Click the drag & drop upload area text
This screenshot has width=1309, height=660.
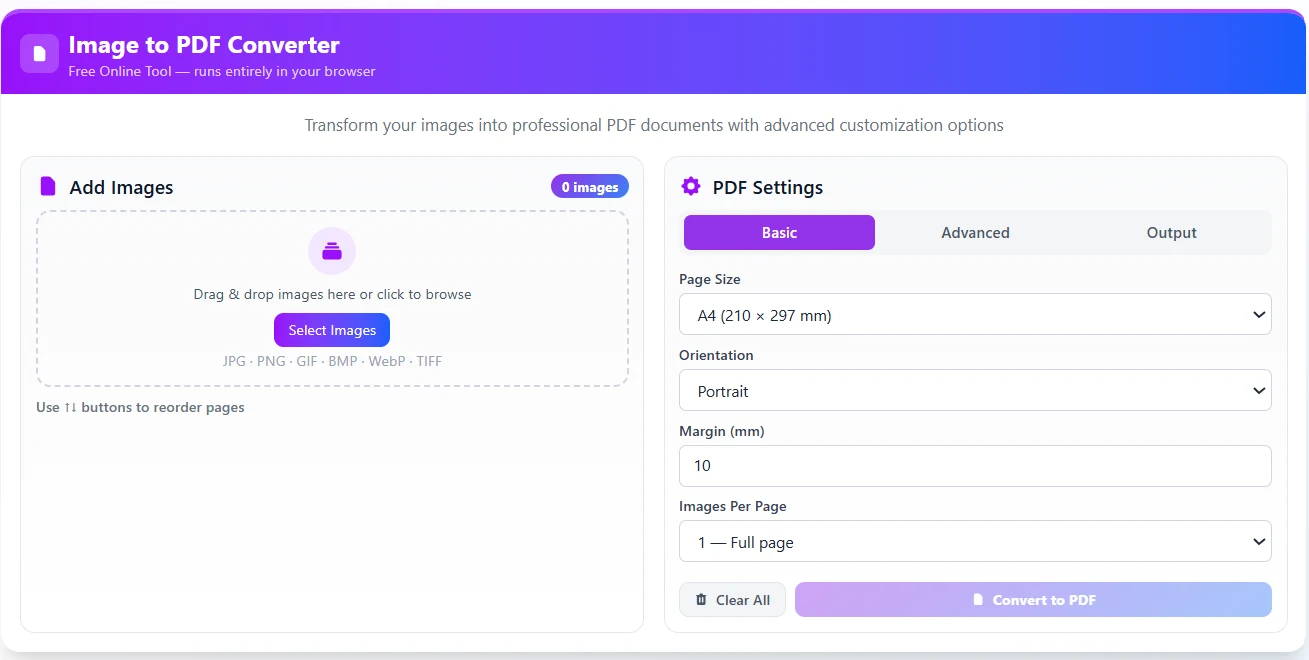pos(332,294)
